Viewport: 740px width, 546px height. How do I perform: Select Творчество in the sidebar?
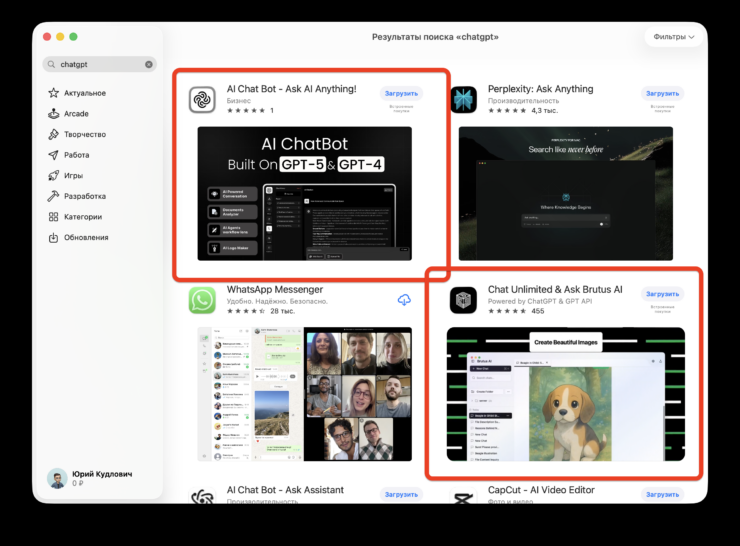[84, 134]
